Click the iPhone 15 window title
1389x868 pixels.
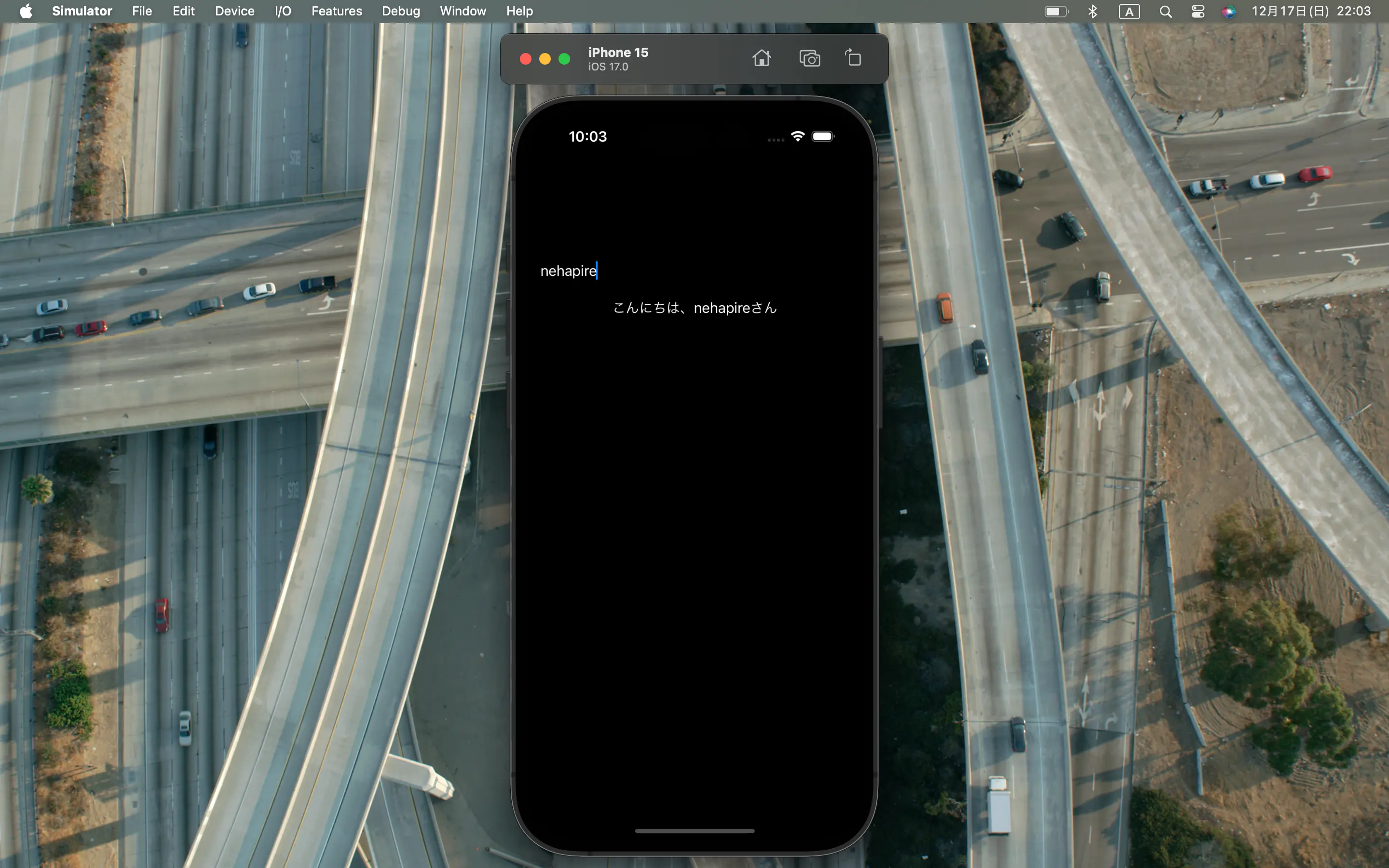tap(618, 52)
